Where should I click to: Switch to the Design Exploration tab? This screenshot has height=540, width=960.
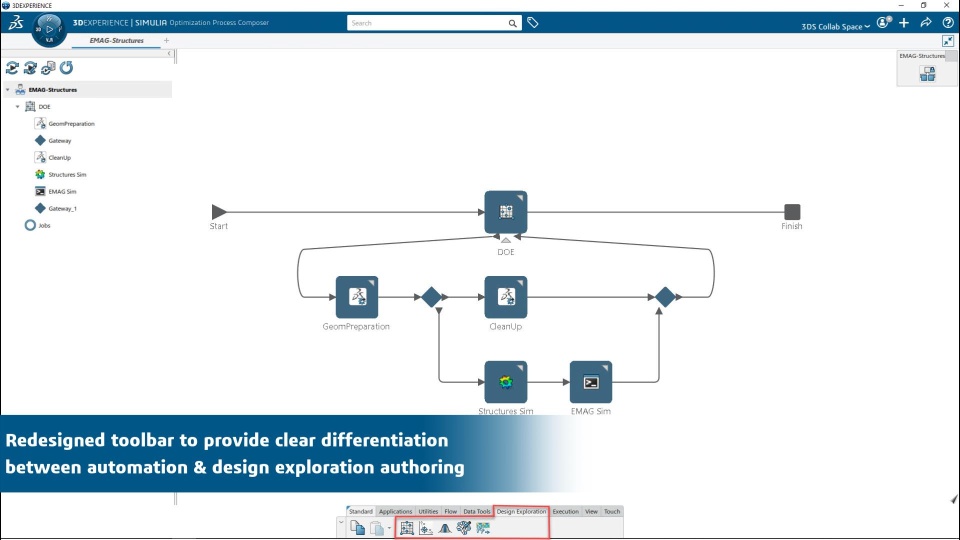pyautogui.click(x=521, y=511)
